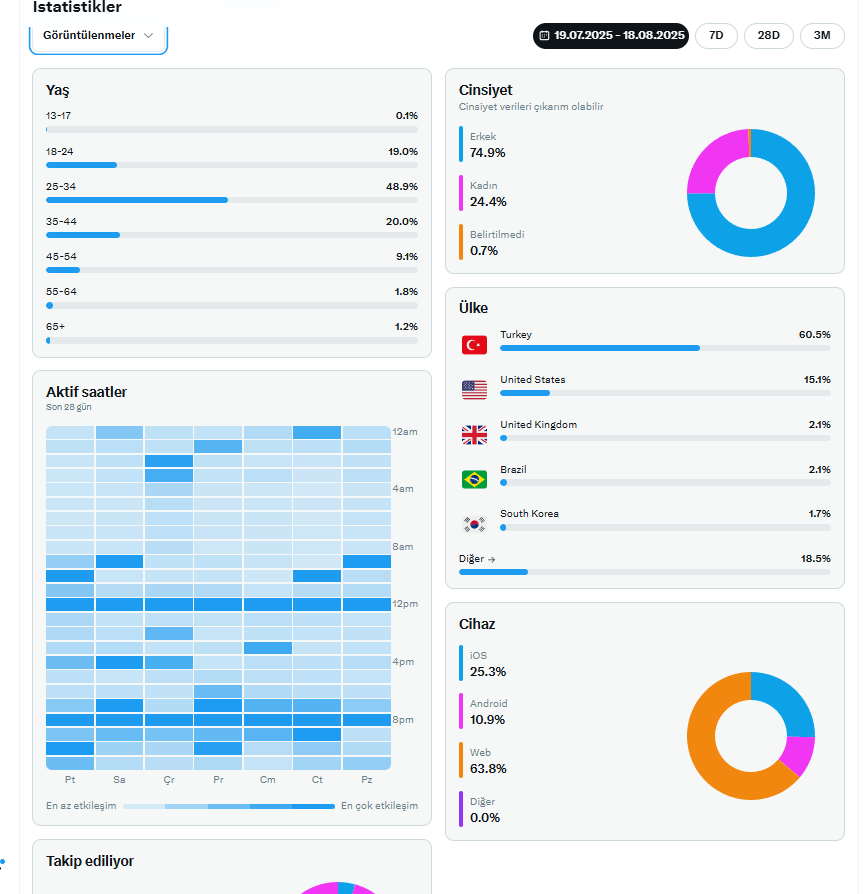Open the Görüntülenmeler metric dropdown
This screenshot has width=866, height=894.
pyautogui.click(x=98, y=37)
